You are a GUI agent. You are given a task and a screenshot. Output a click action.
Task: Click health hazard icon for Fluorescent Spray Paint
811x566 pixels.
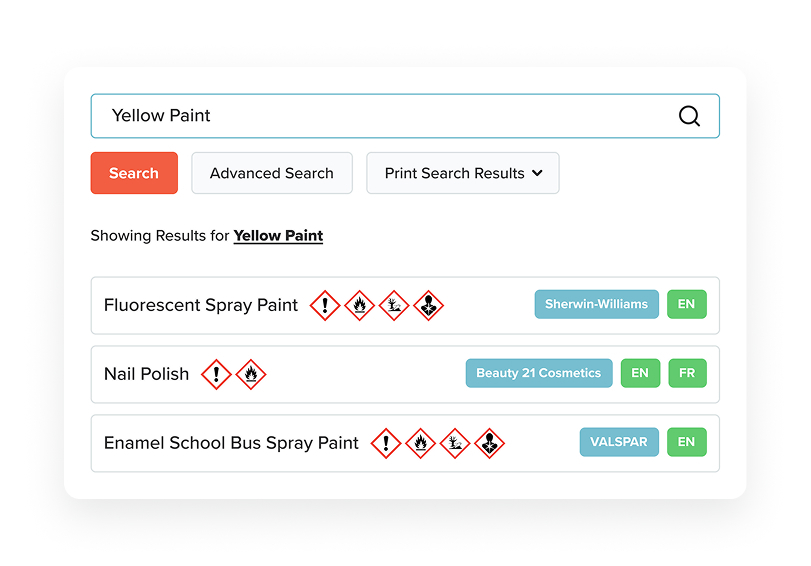click(x=429, y=305)
